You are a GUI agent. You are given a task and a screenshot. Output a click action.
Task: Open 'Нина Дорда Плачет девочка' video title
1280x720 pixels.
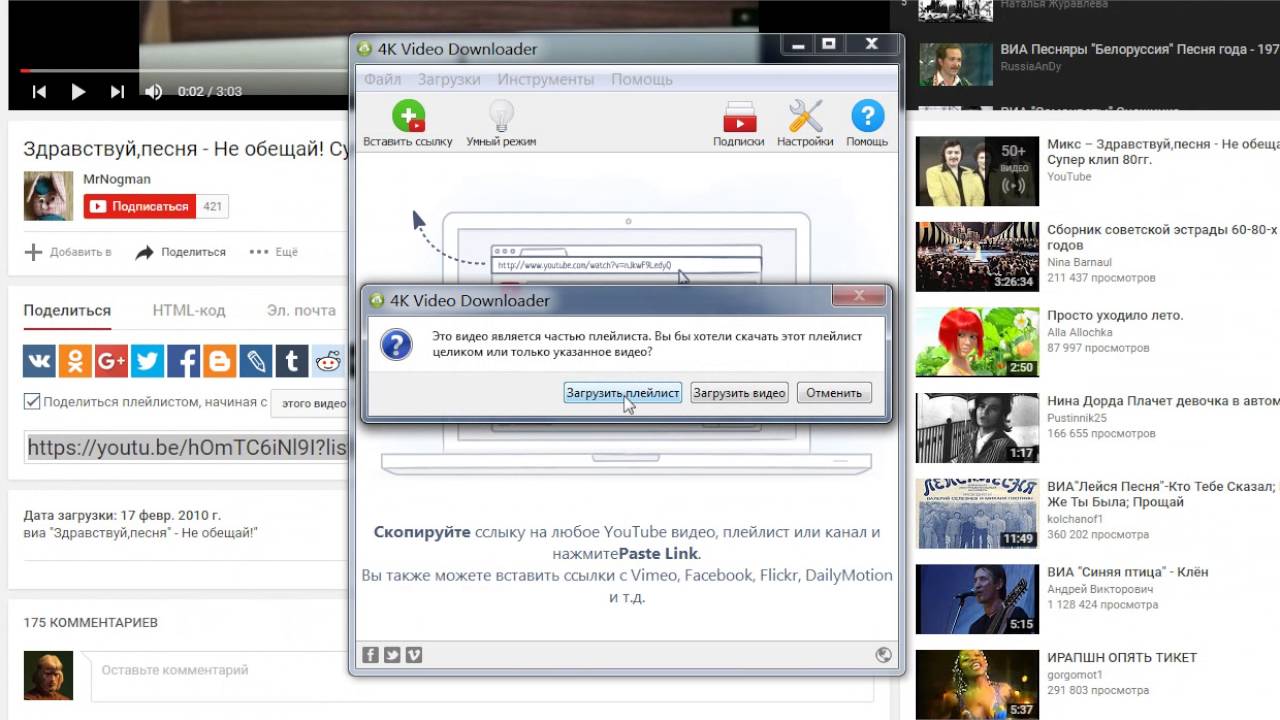pyautogui.click(x=1163, y=401)
